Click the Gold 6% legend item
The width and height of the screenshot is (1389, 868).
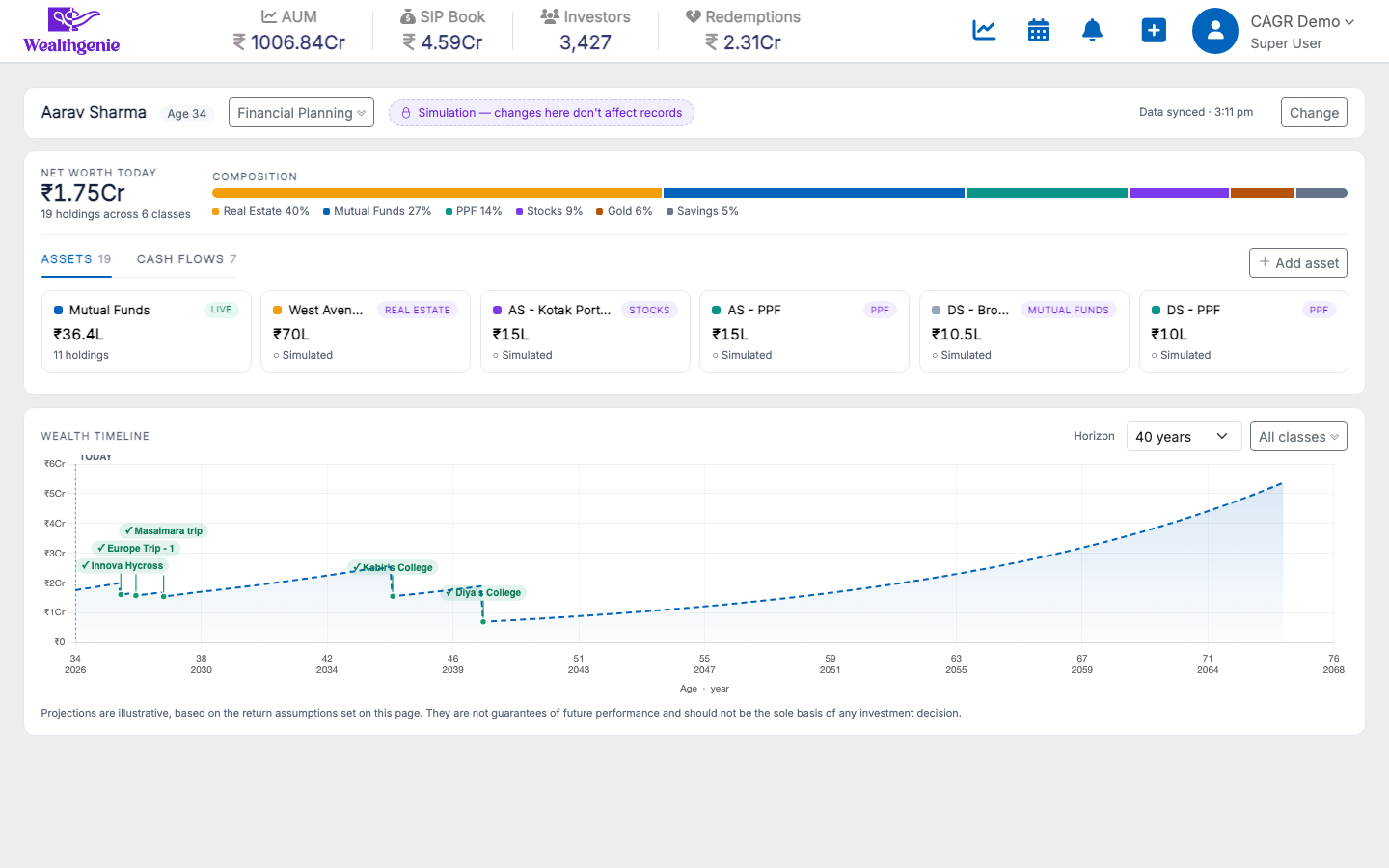624,211
